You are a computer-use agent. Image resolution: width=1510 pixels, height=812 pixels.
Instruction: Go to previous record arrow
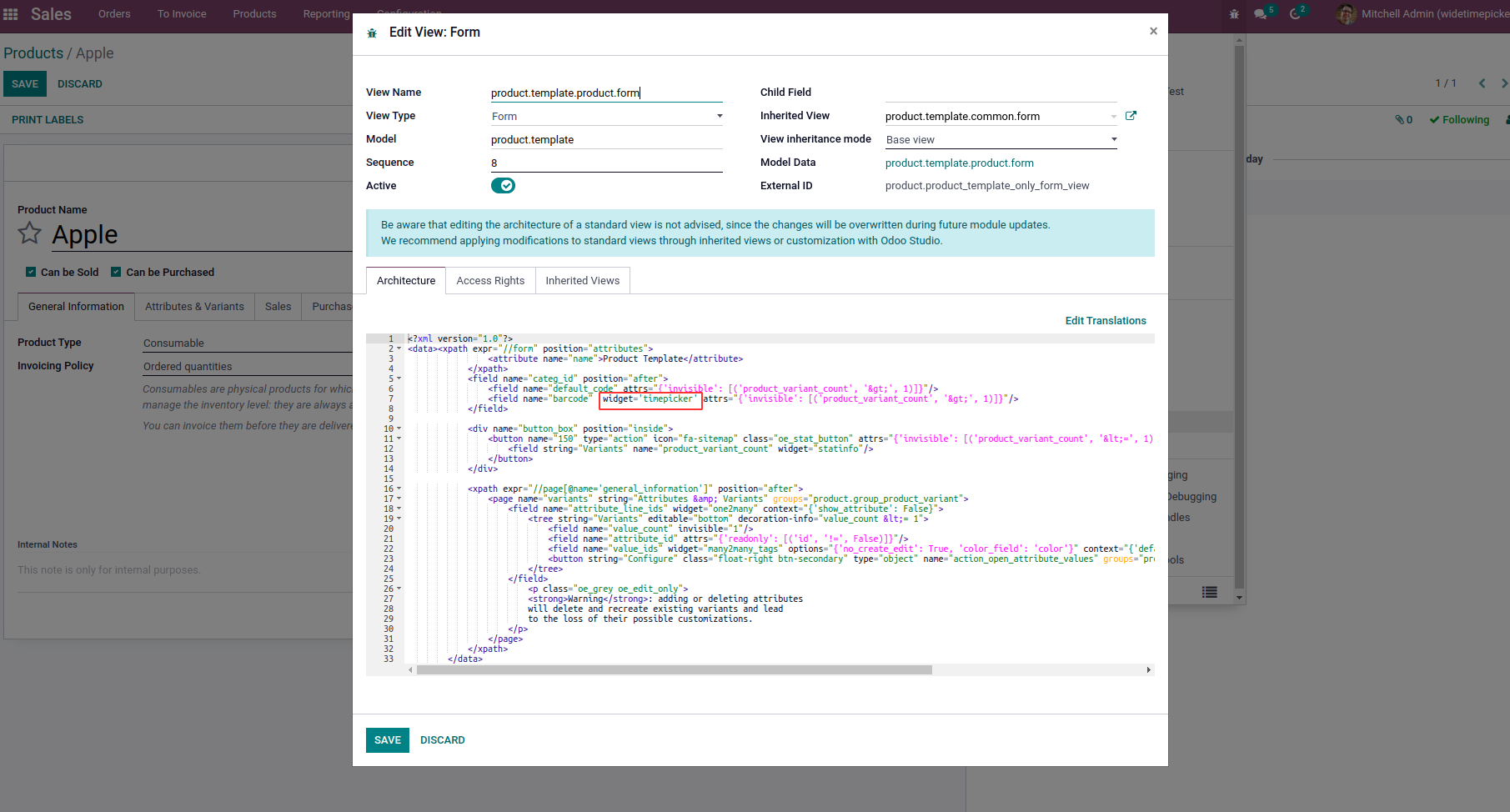click(1482, 83)
